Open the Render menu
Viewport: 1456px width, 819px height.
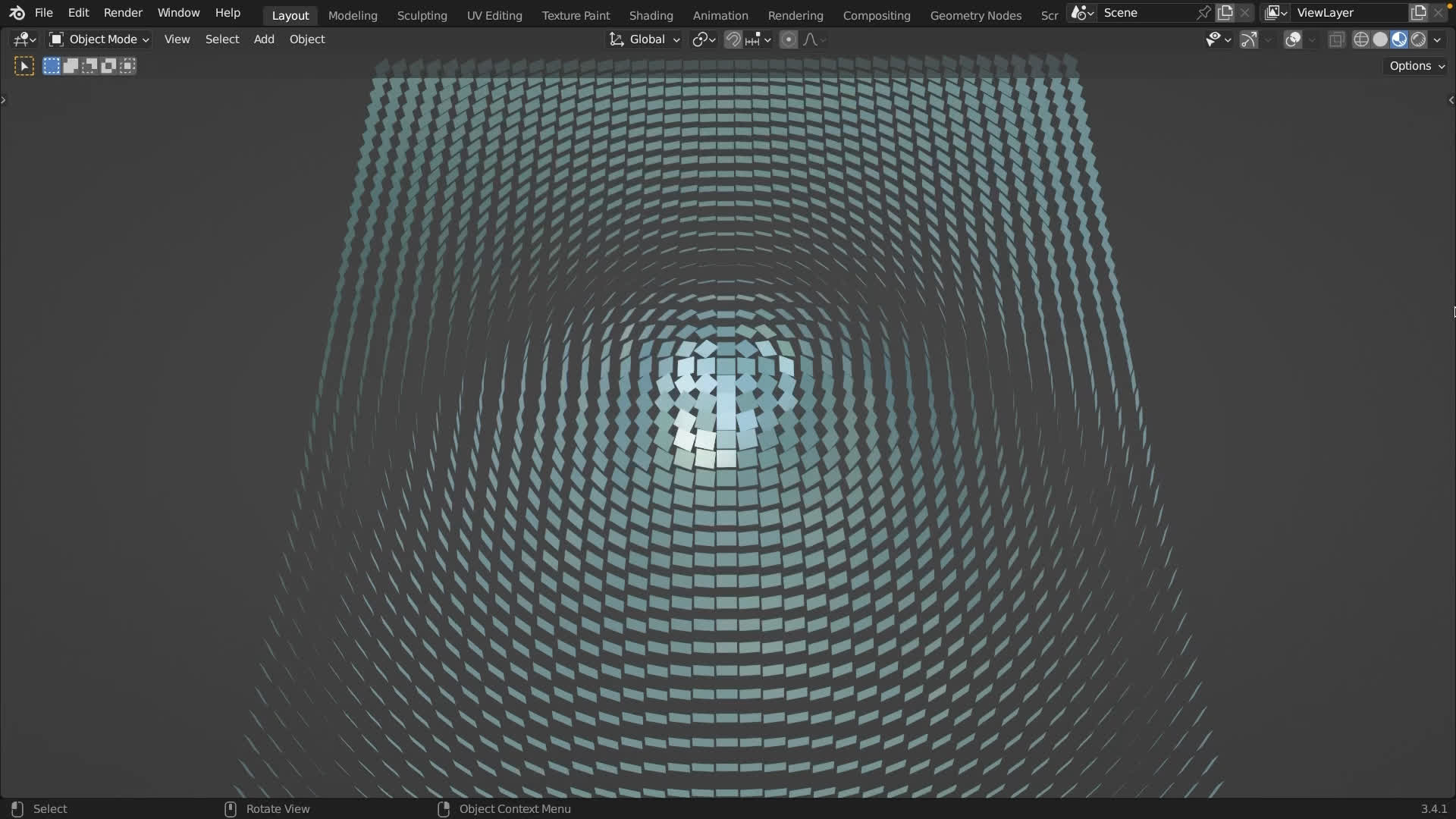point(123,13)
